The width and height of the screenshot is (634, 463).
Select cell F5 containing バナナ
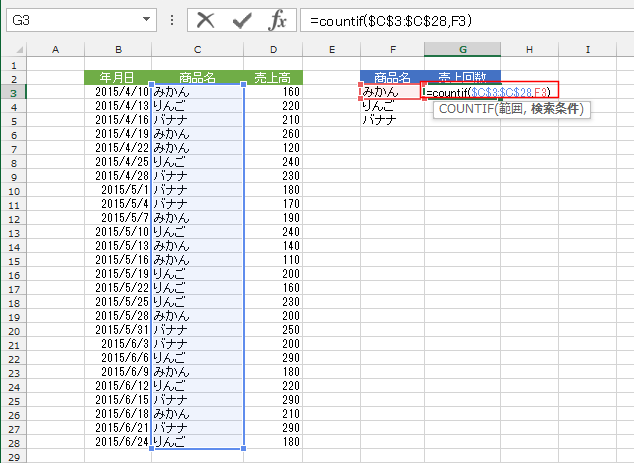point(390,119)
